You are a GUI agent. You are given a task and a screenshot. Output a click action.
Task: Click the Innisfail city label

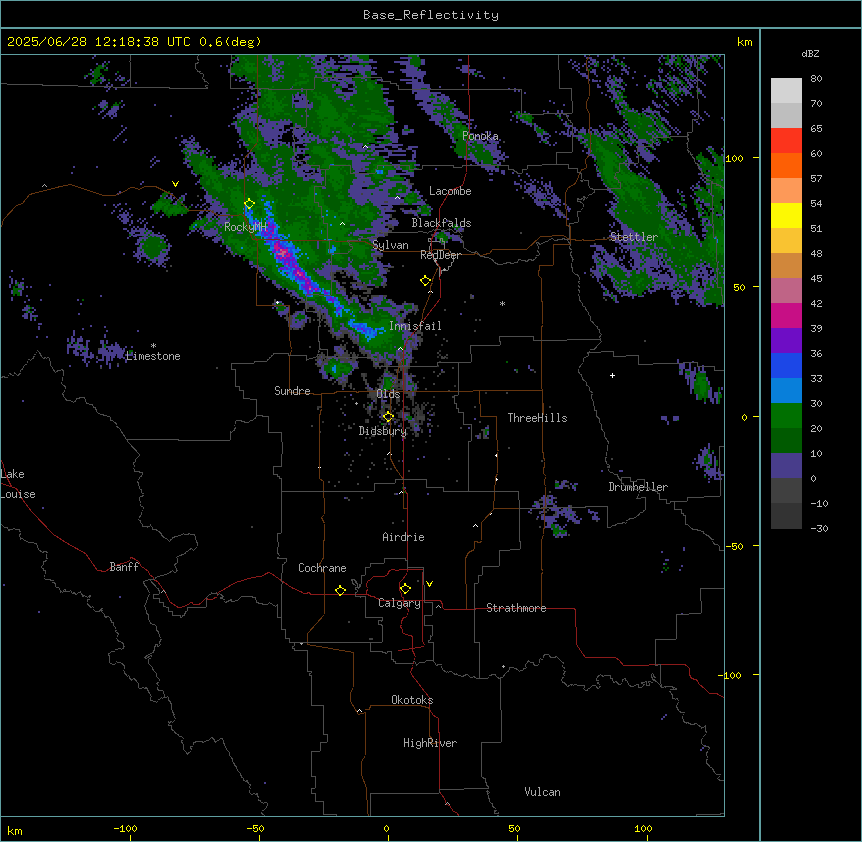pyautogui.click(x=415, y=326)
